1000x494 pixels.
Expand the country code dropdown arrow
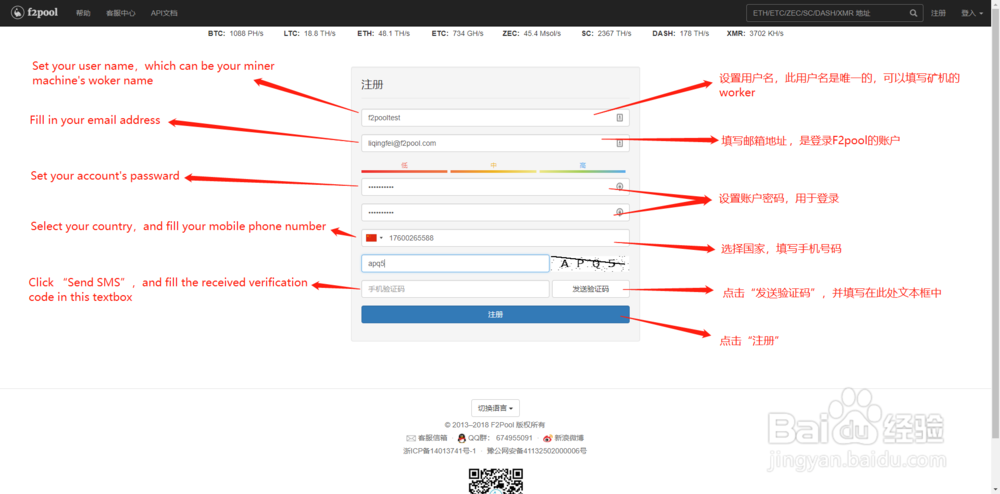pyautogui.click(x=381, y=238)
